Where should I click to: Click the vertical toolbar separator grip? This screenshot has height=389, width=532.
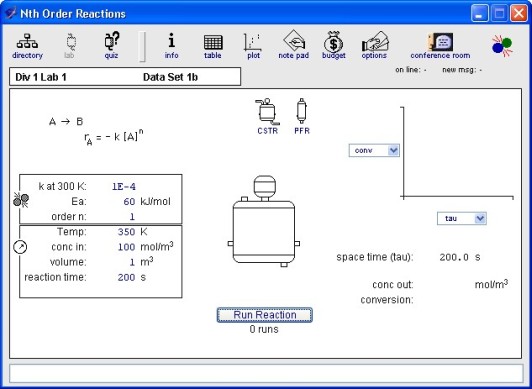point(142,47)
